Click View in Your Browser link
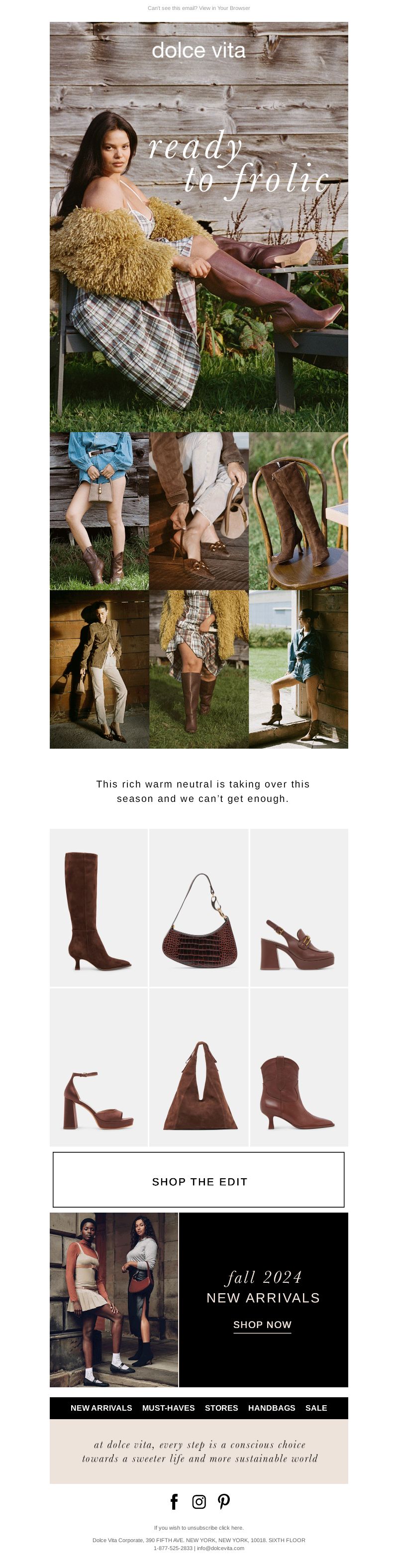The image size is (398, 1568). [x=224, y=8]
